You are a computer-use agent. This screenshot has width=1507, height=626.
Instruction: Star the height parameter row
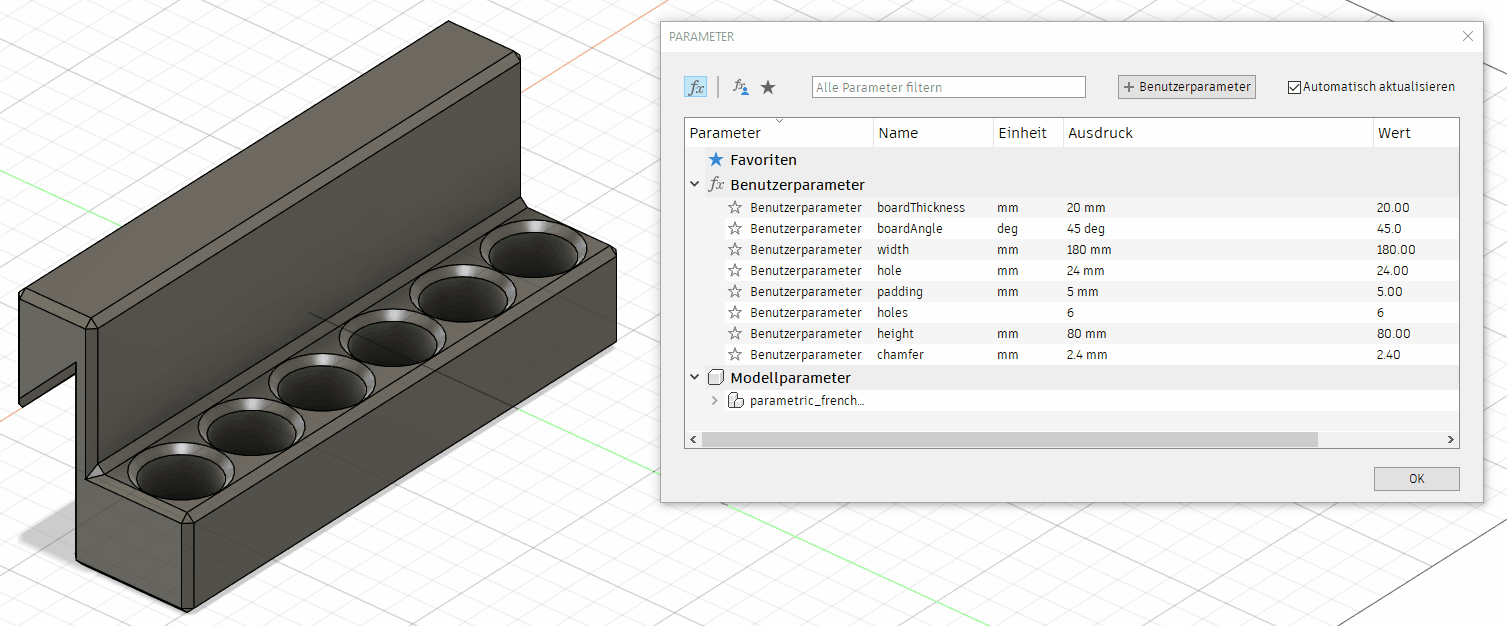tap(735, 334)
